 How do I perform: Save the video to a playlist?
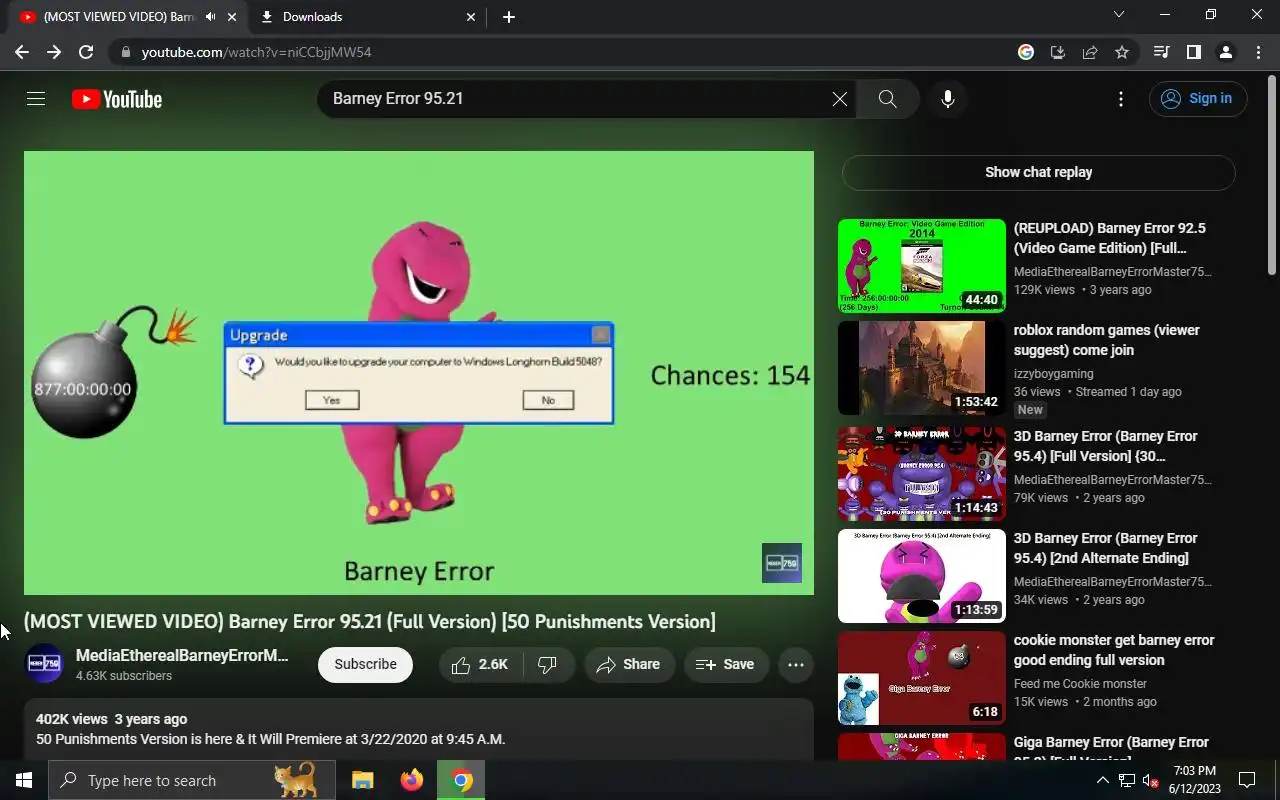(x=726, y=665)
